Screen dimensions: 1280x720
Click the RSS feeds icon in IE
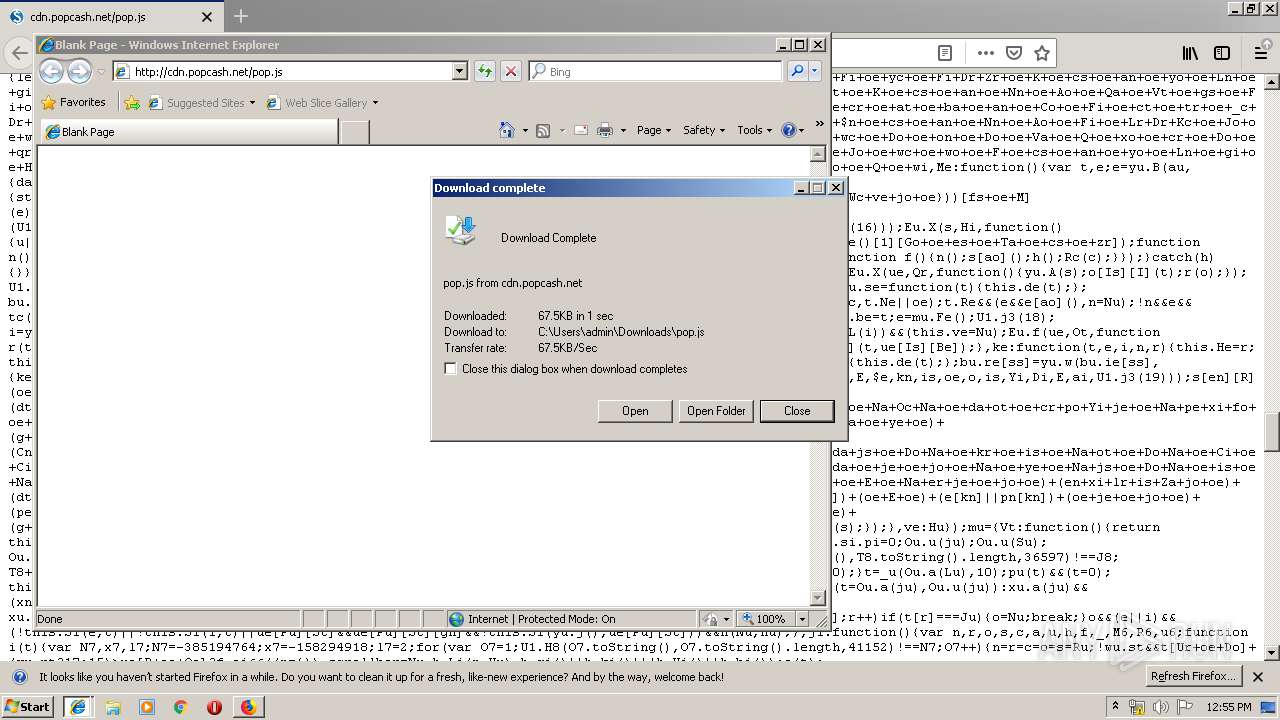543,130
